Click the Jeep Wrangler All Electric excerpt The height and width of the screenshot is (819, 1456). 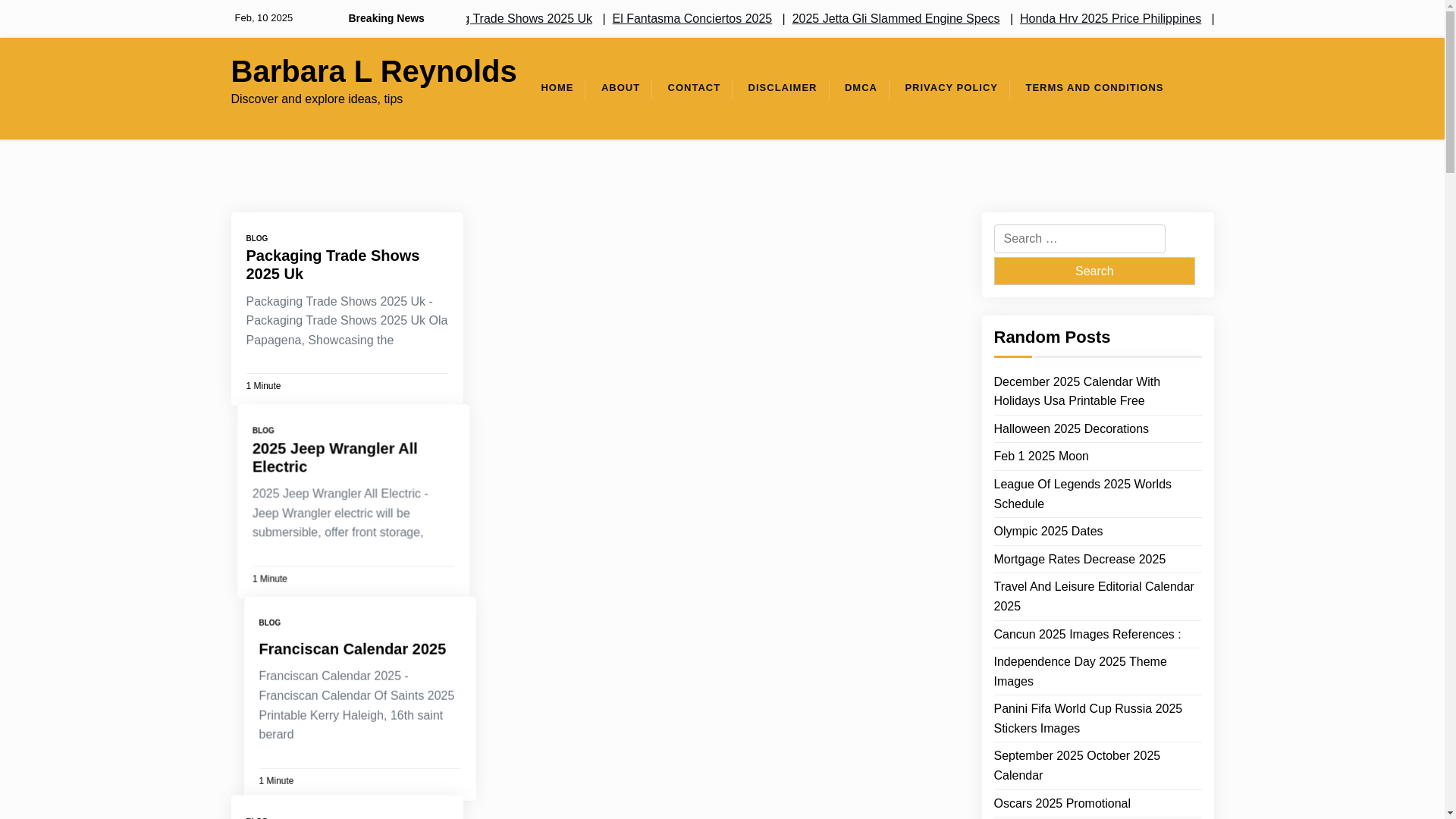(x=340, y=513)
